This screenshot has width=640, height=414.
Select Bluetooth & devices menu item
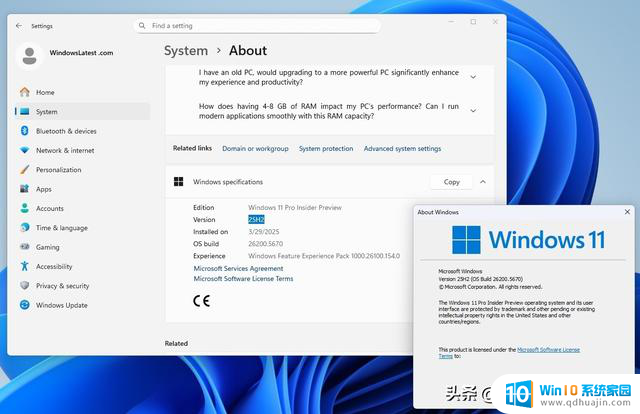pyautogui.click(x=82, y=131)
